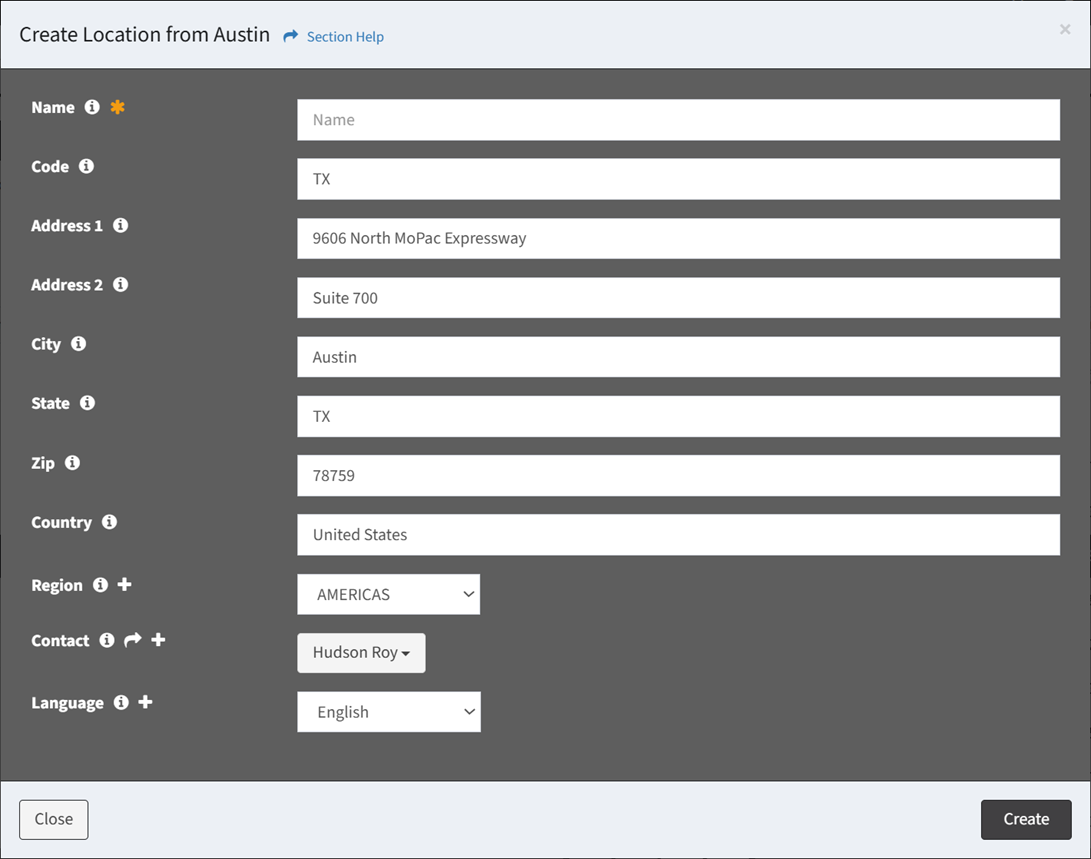The image size is (1091, 859).
Task: Open the Section Help link
Action: tap(344, 37)
